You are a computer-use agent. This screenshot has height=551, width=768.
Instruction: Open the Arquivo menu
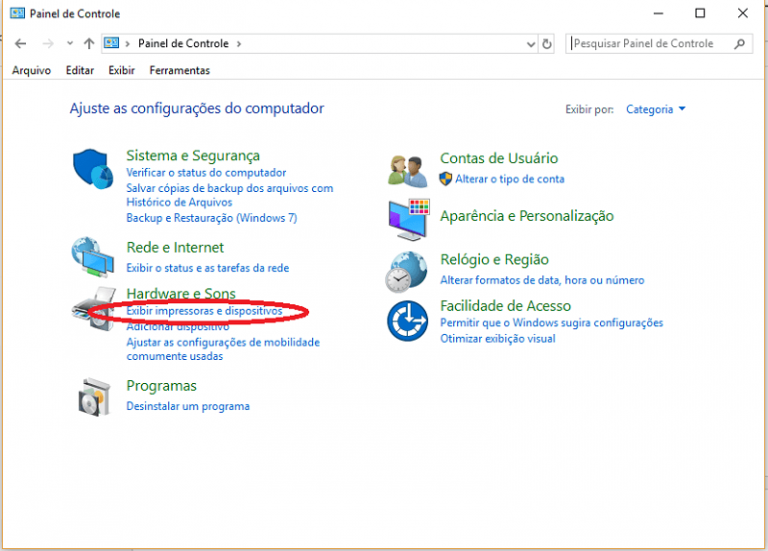(32, 70)
